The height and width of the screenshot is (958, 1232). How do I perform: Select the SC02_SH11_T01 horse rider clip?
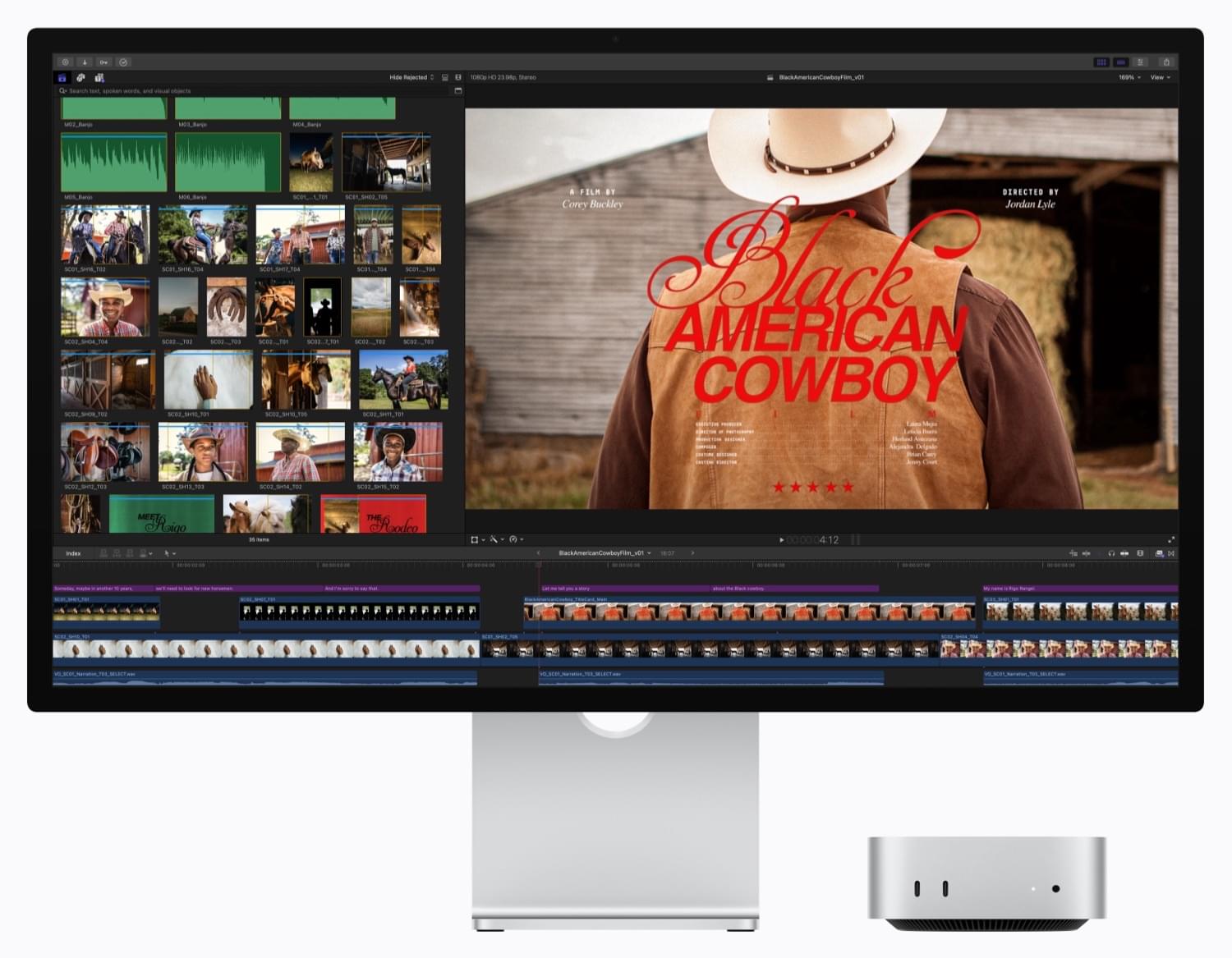(x=403, y=379)
